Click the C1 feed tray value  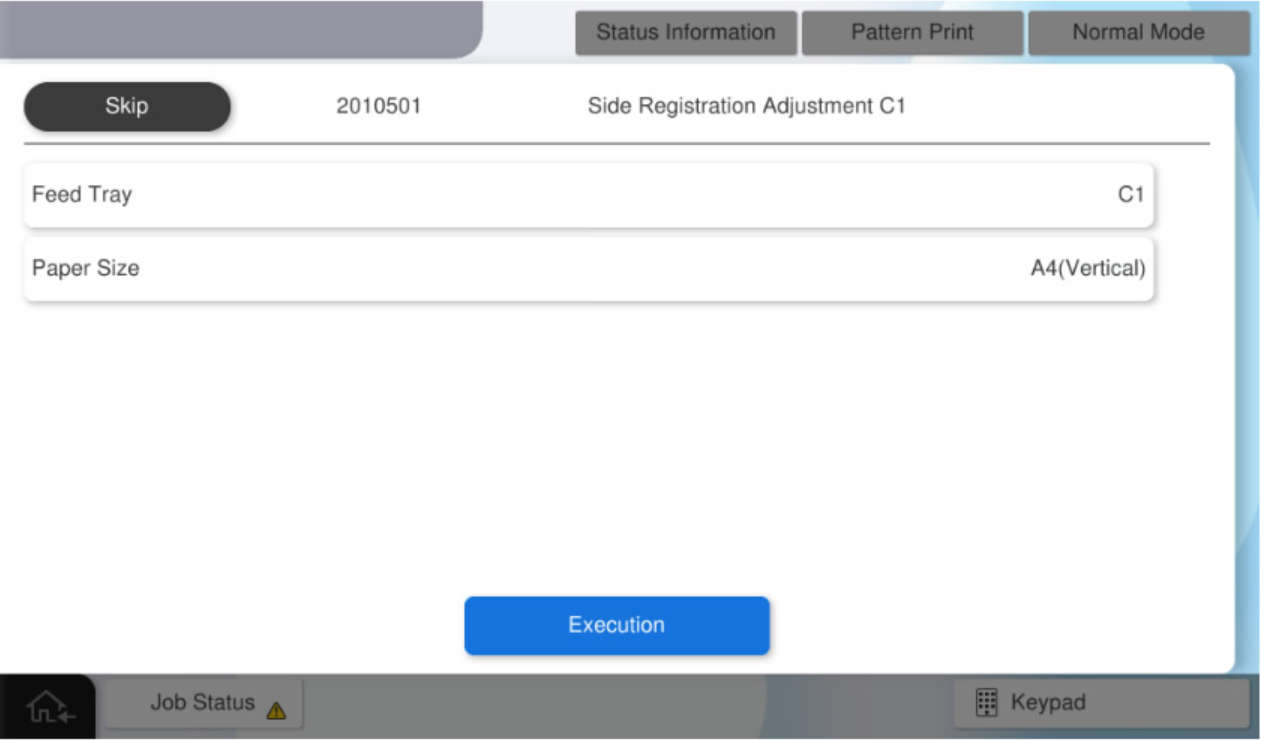1130,195
